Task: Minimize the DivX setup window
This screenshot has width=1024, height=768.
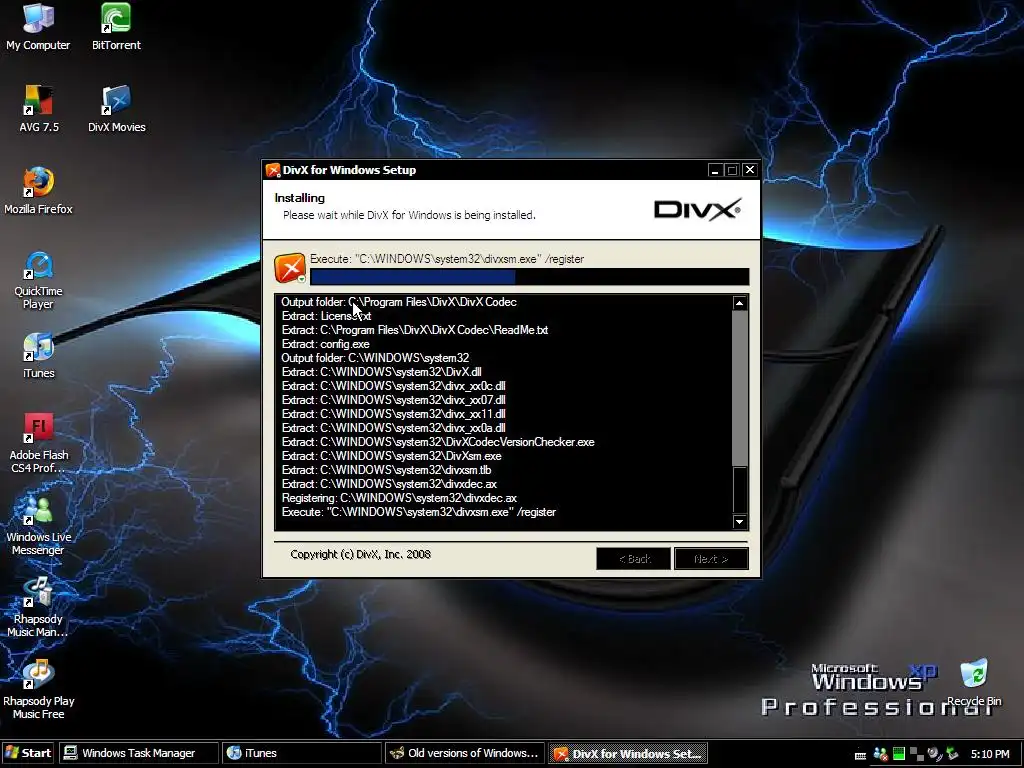Action: point(715,170)
